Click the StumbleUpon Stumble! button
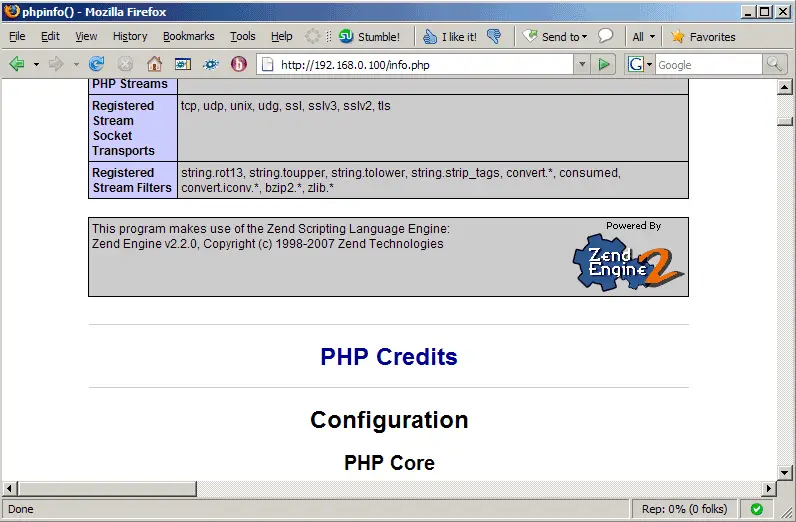796x522 pixels. (369, 37)
